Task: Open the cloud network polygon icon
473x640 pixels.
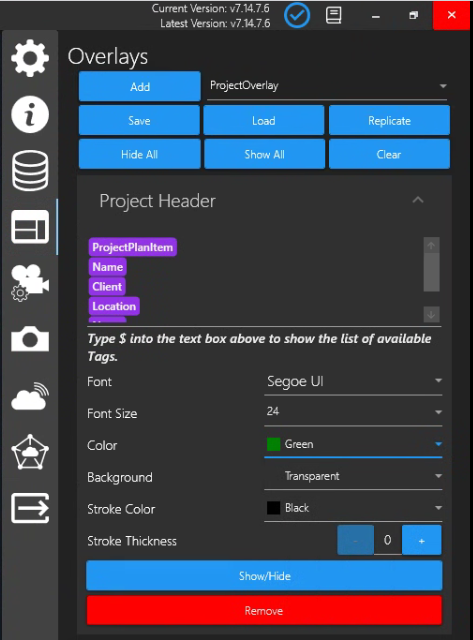Action: pos(30,452)
